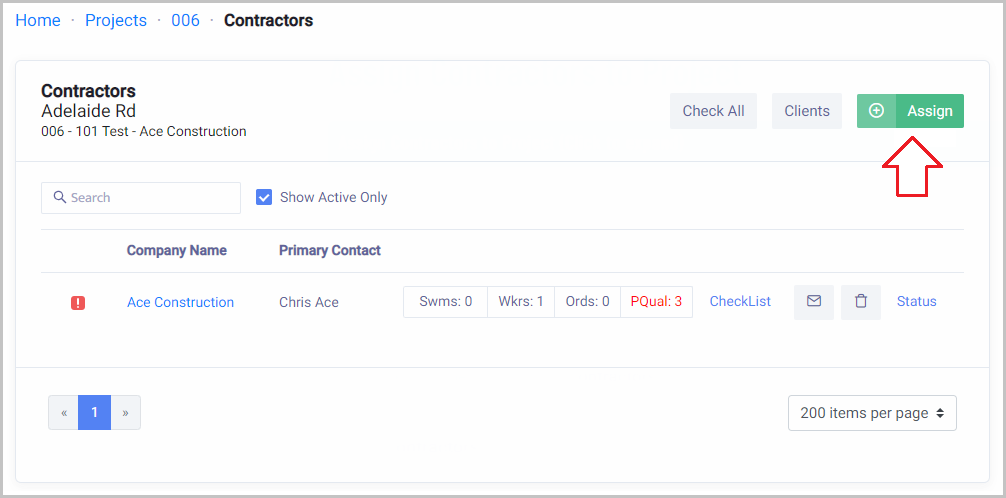Click the envelope email icon in contractor row
Image resolution: width=1006 pixels, height=498 pixels.
pyautogui.click(x=814, y=301)
